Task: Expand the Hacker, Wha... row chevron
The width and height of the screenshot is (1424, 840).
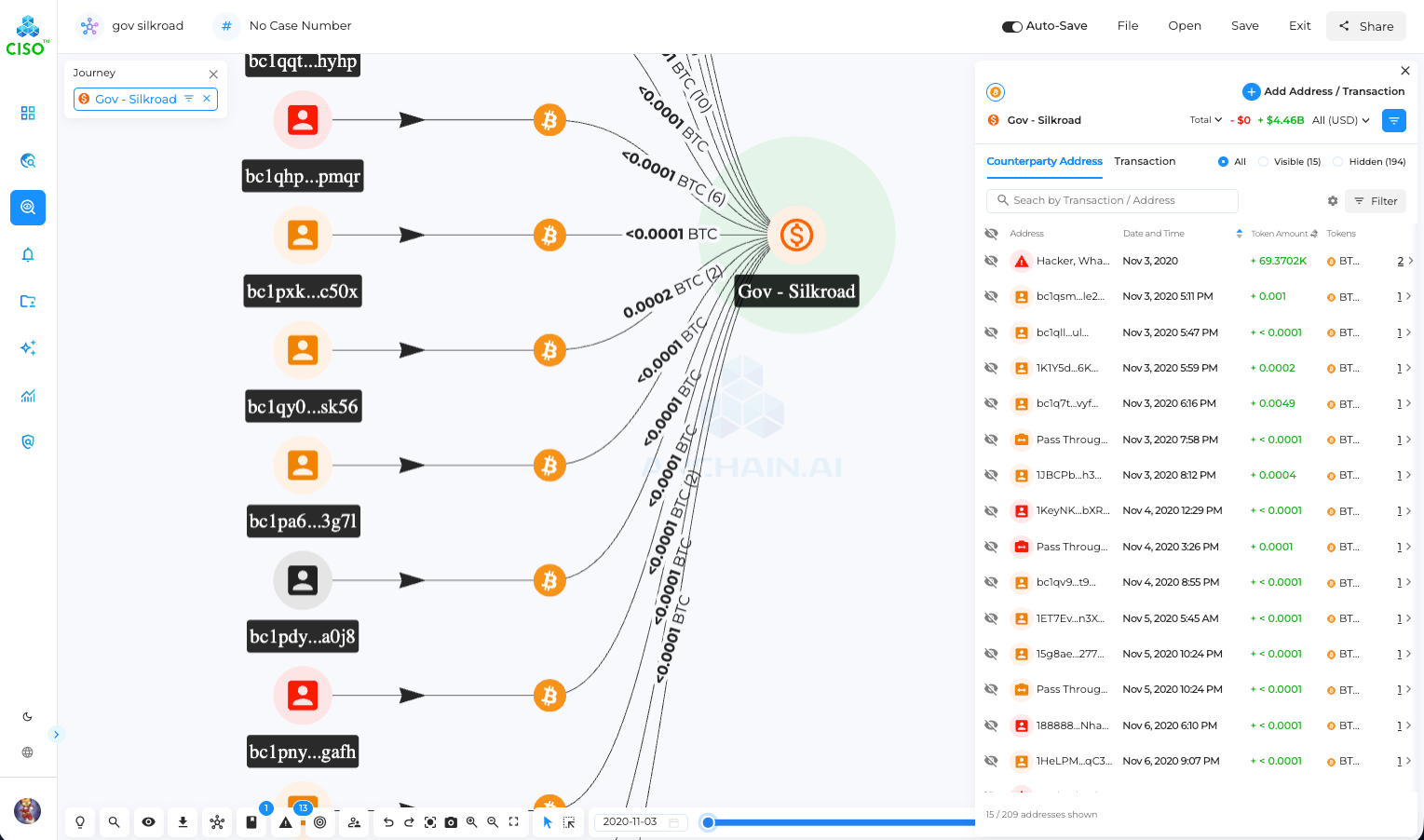Action: [x=1410, y=261]
